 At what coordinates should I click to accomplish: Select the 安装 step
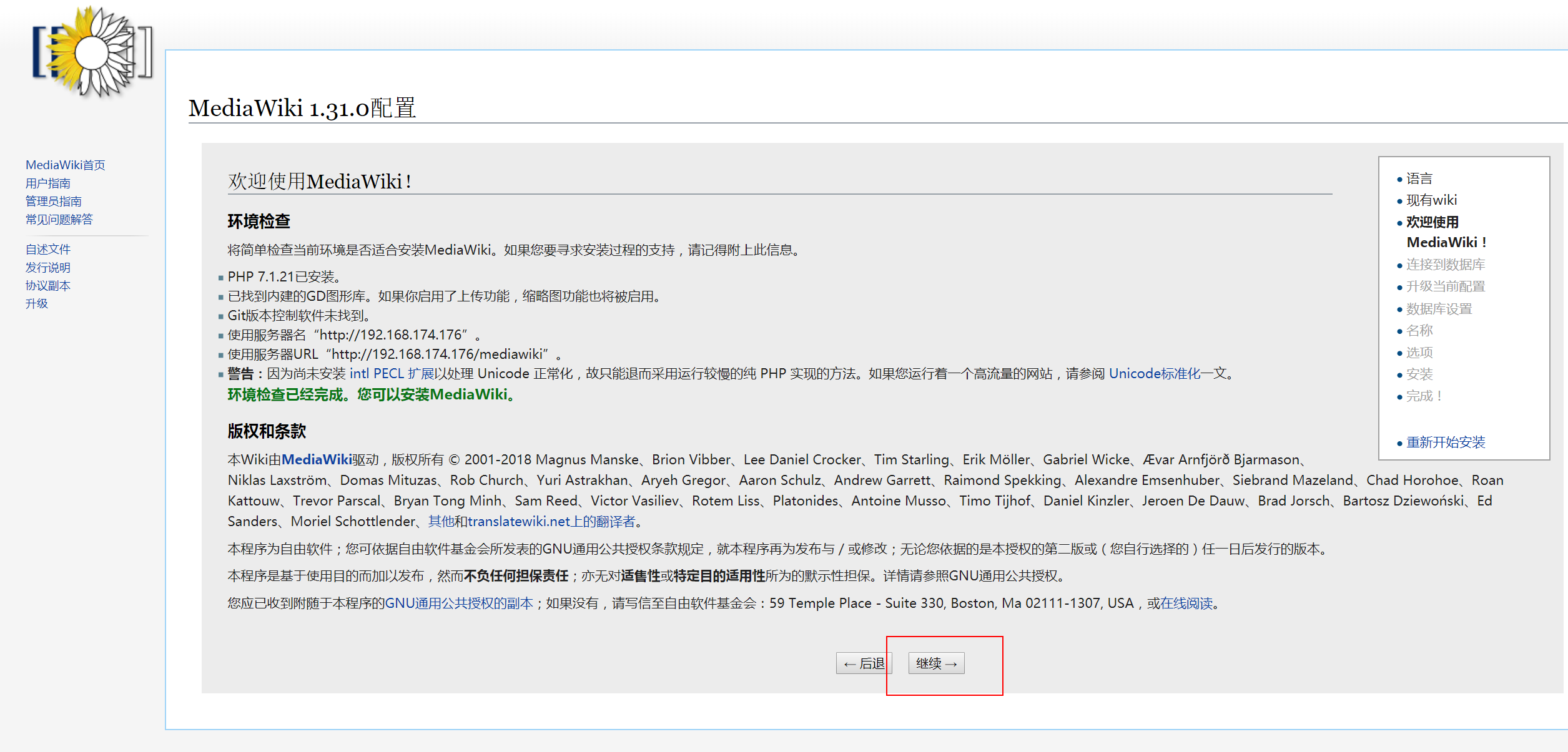(1419, 374)
